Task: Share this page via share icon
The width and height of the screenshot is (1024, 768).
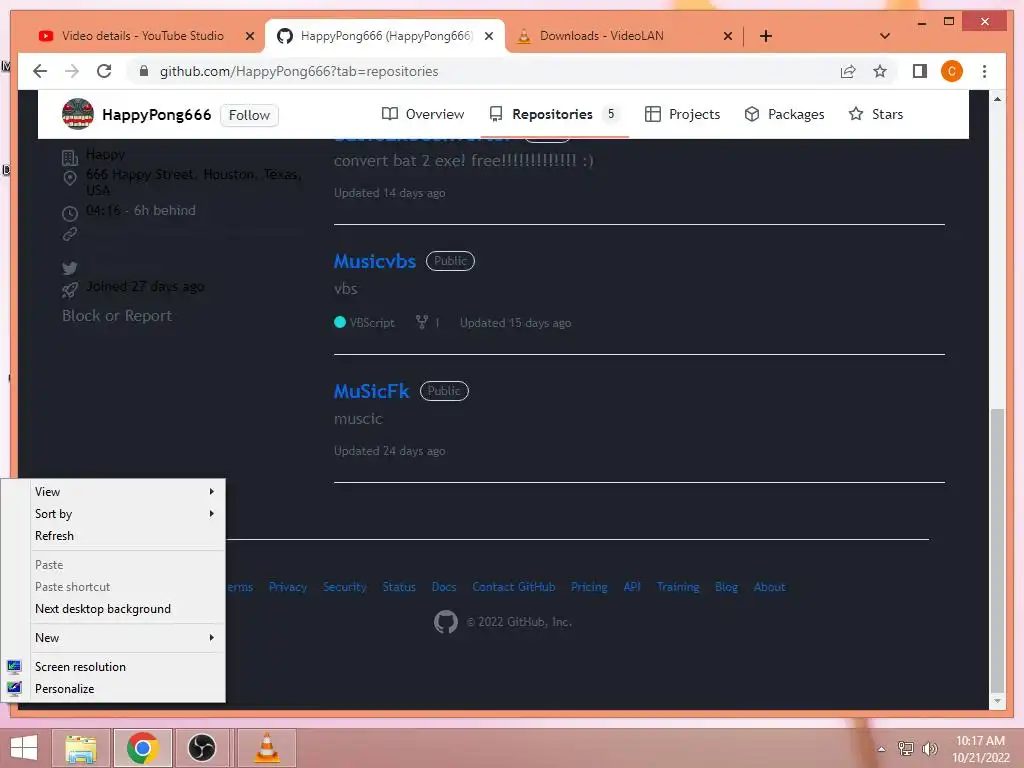Action: point(848,71)
